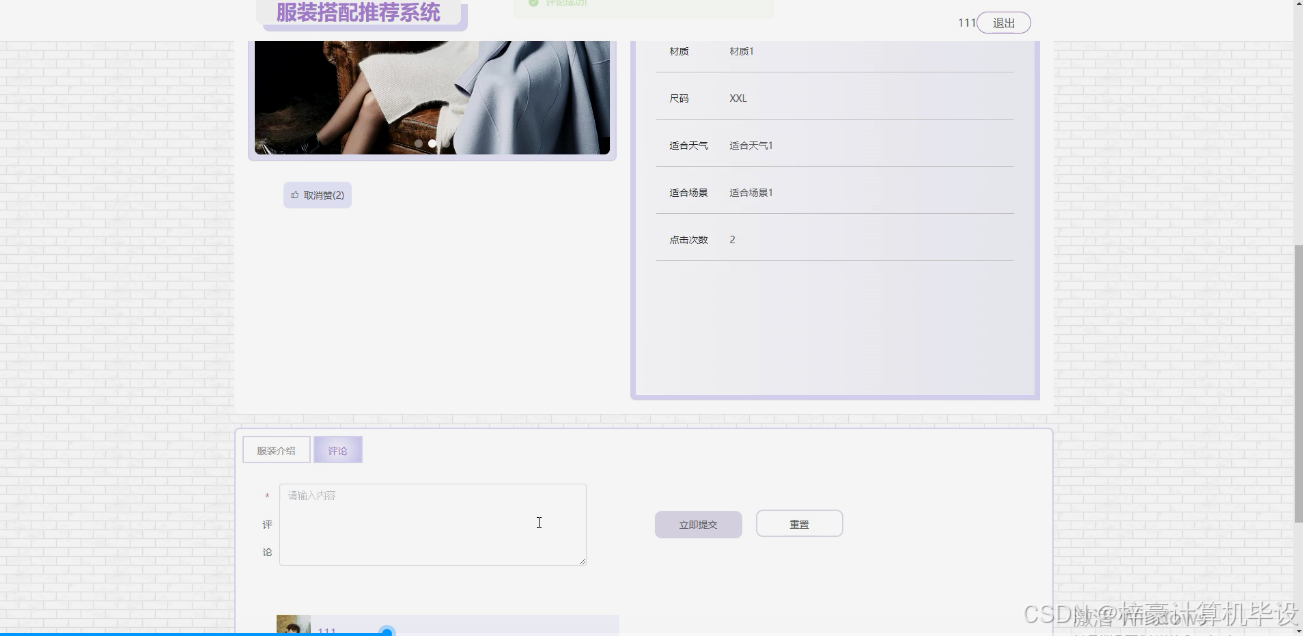This screenshot has height=636, width=1303.
Task: Click the 点击次数 label
Action: pos(689,240)
